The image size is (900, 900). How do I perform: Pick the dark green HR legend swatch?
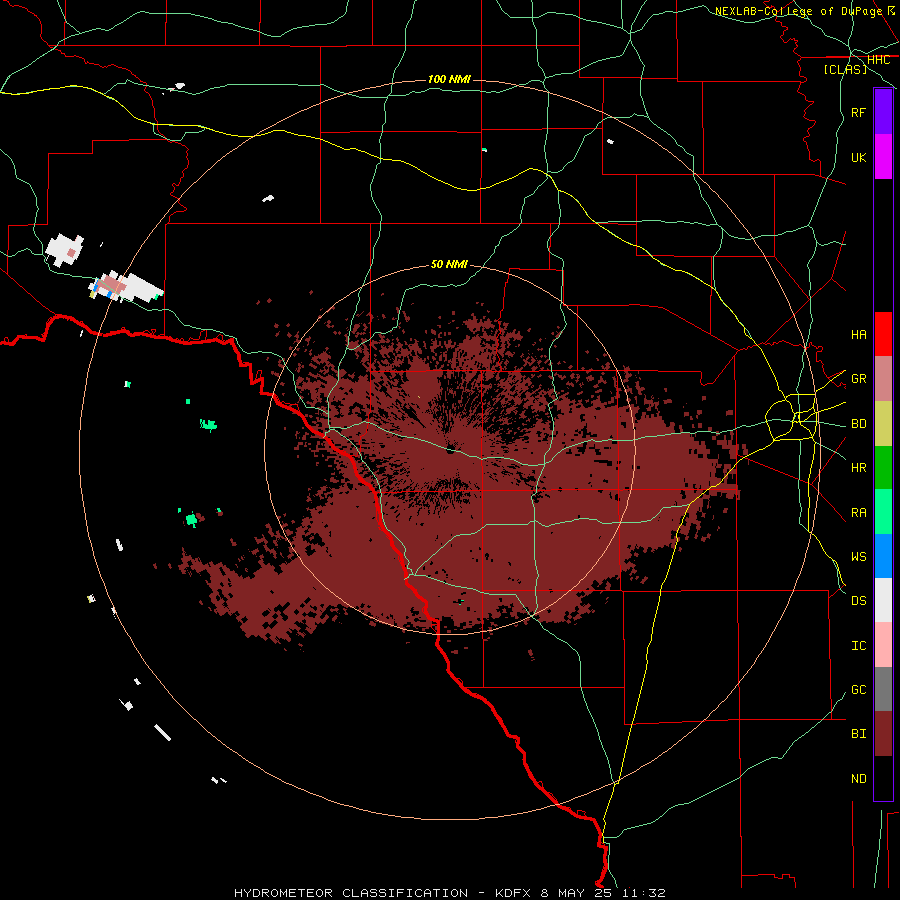[x=883, y=468]
